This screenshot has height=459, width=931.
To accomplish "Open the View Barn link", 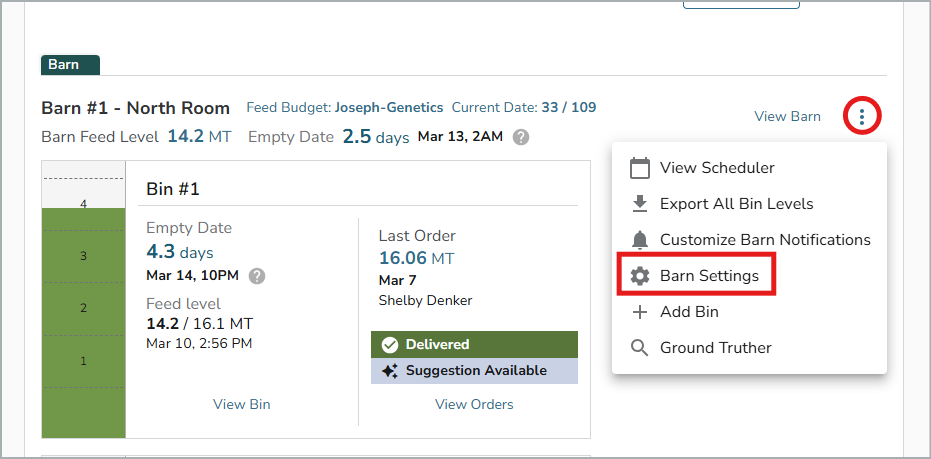I will click(x=787, y=117).
